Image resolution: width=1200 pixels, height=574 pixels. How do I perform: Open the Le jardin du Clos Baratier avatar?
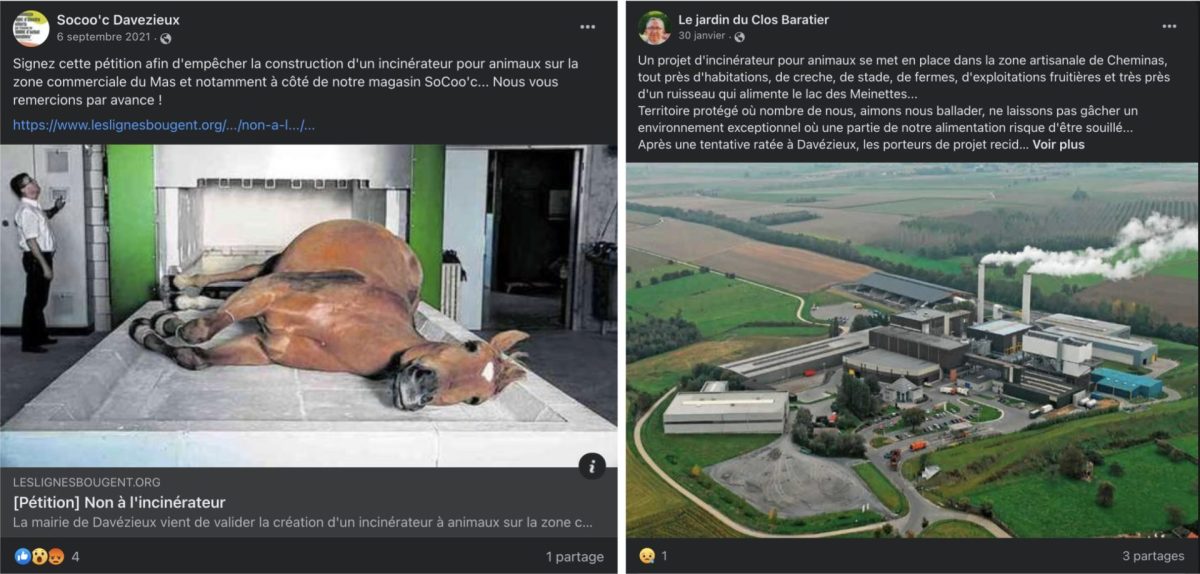(x=654, y=28)
